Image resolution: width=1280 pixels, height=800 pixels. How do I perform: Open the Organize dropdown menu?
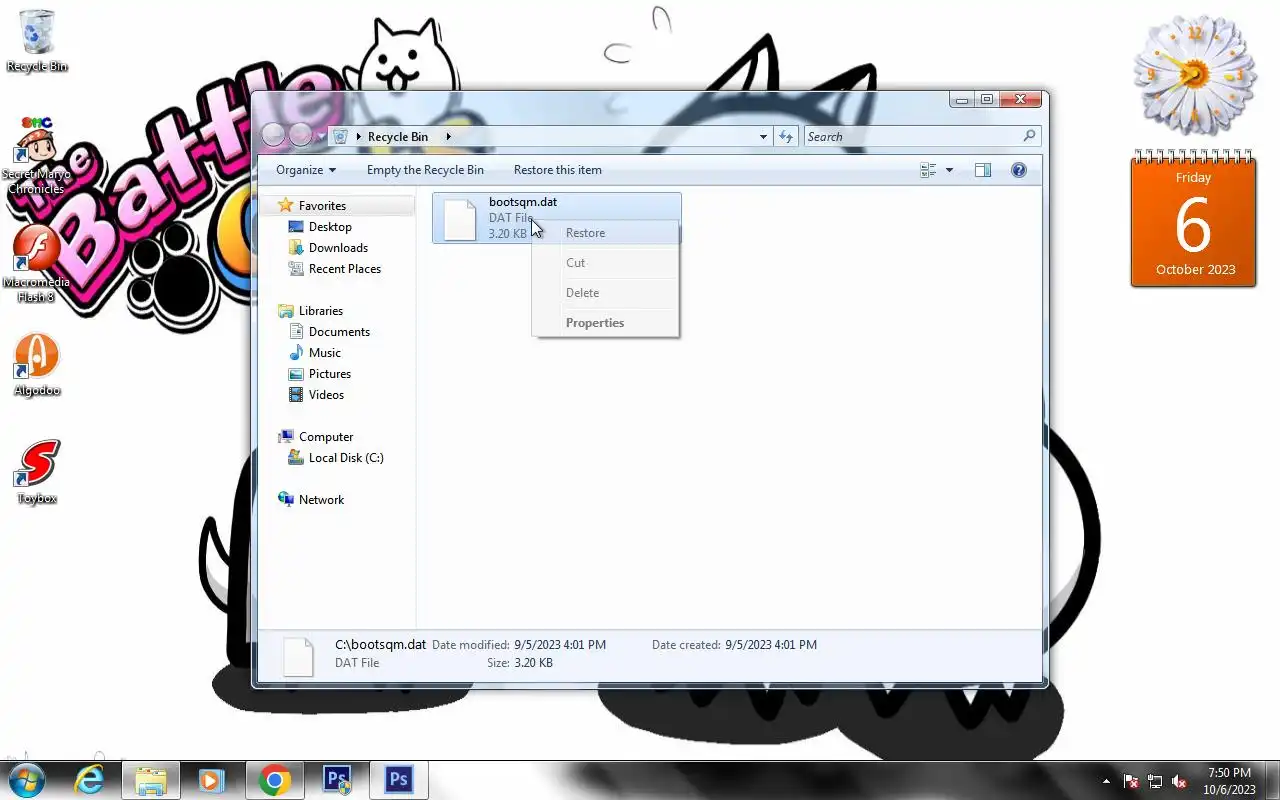pos(306,170)
